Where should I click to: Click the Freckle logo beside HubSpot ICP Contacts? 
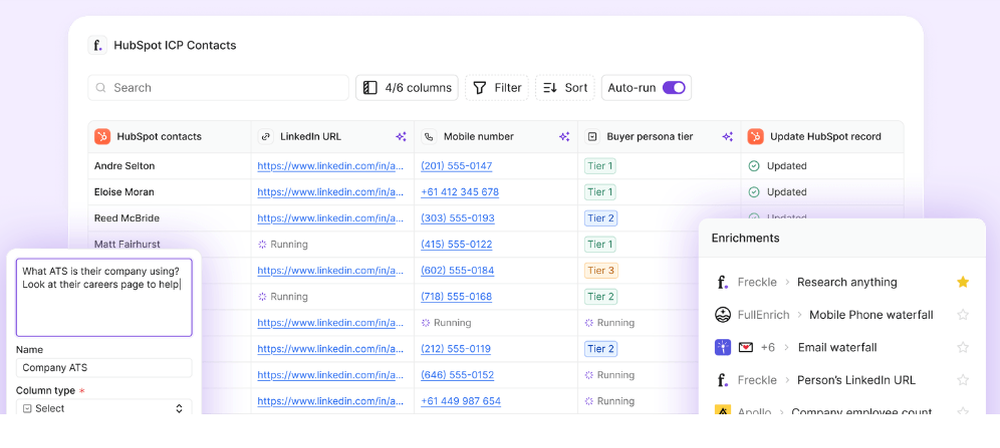(97, 45)
